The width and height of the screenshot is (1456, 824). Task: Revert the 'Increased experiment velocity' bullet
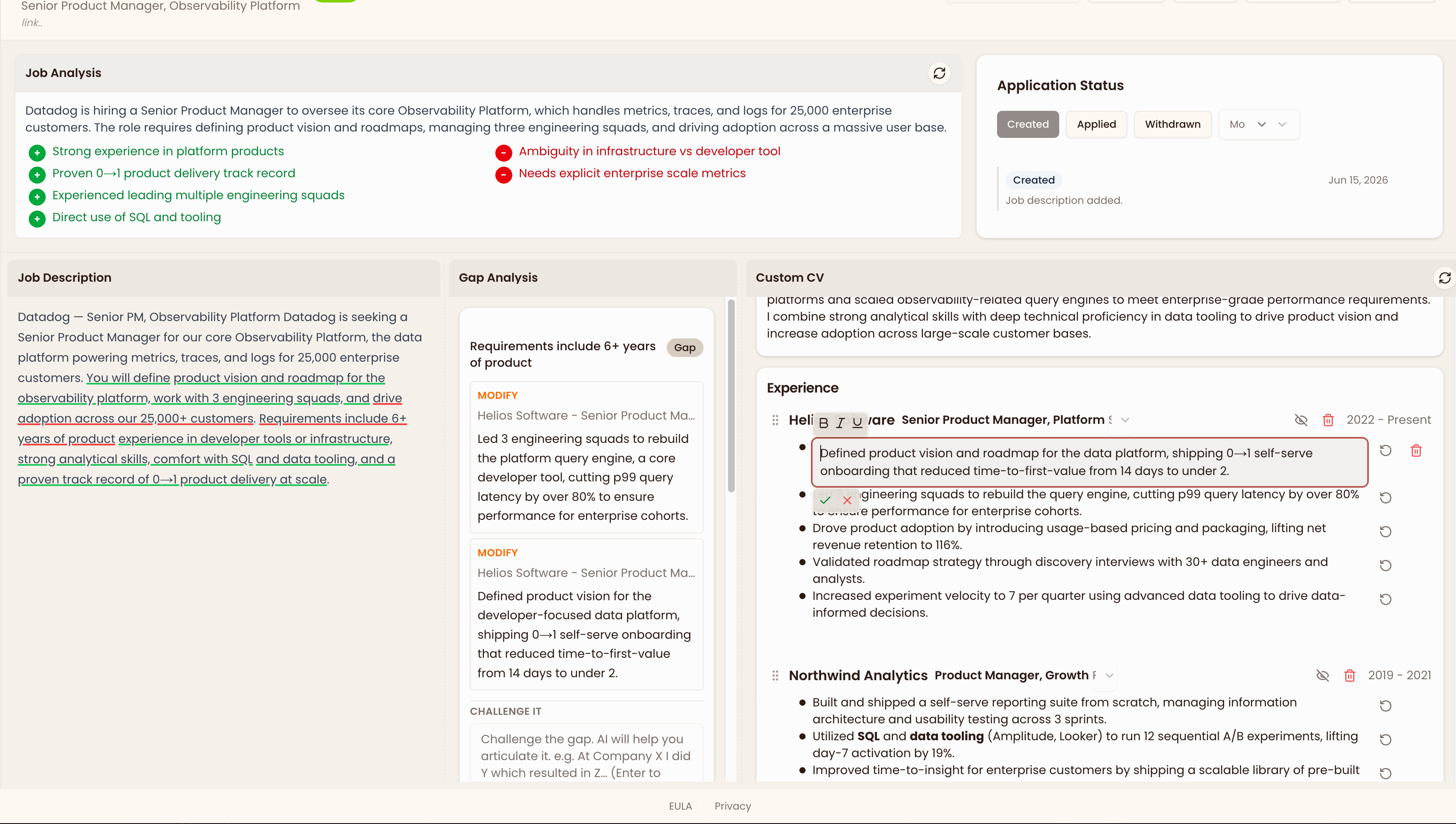tap(1385, 599)
